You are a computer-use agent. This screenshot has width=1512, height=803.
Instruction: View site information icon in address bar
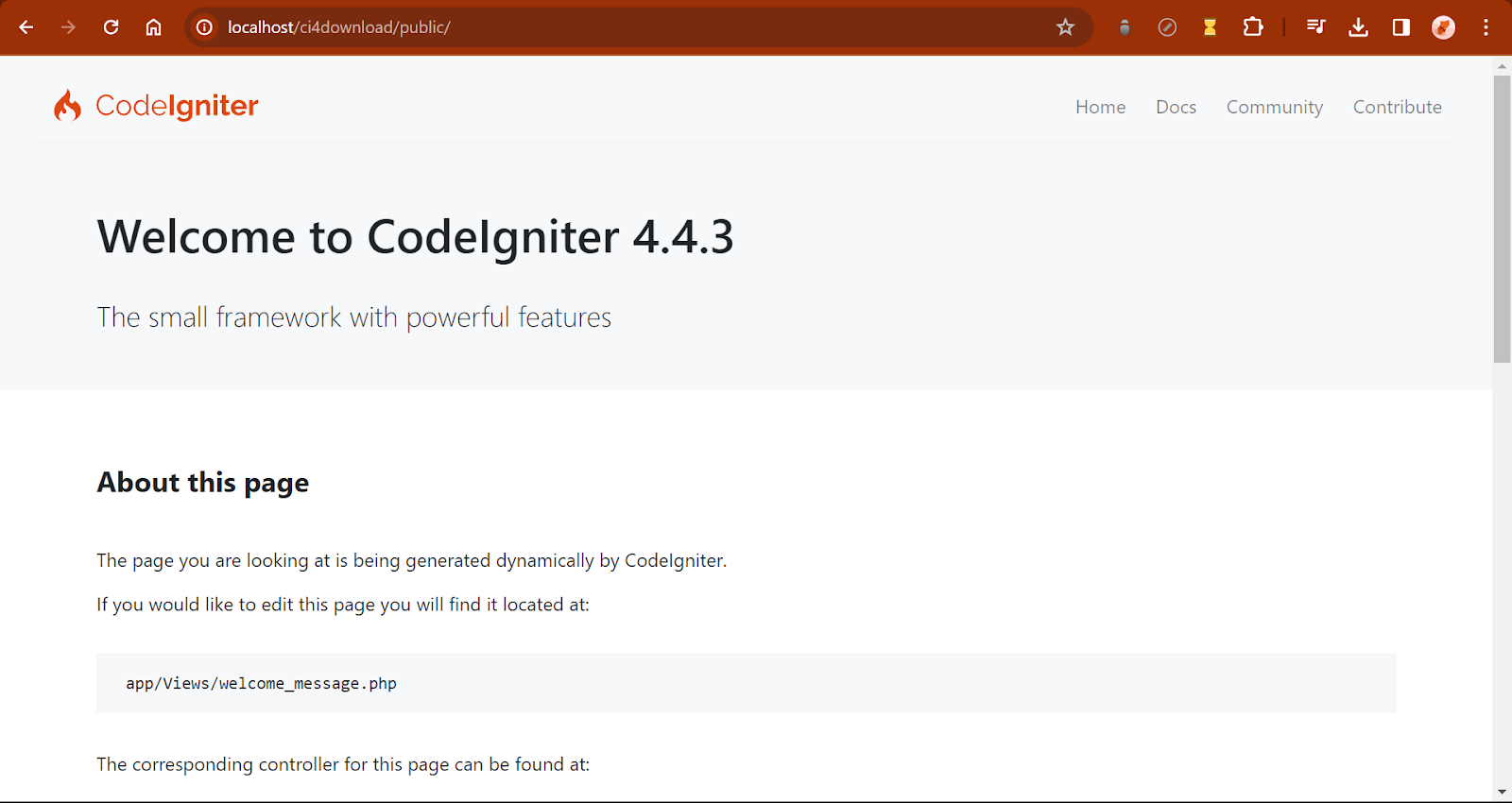pyautogui.click(x=204, y=27)
